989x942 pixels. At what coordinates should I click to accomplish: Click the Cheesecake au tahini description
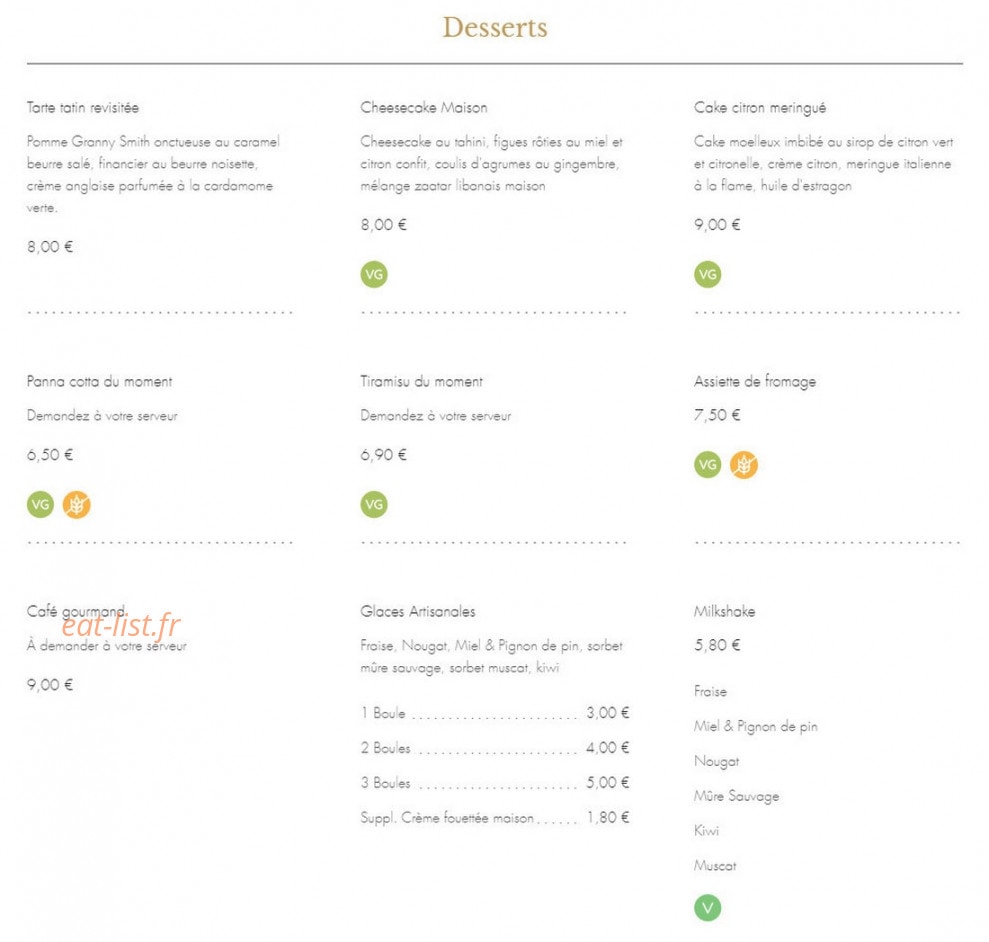(491, 164)
